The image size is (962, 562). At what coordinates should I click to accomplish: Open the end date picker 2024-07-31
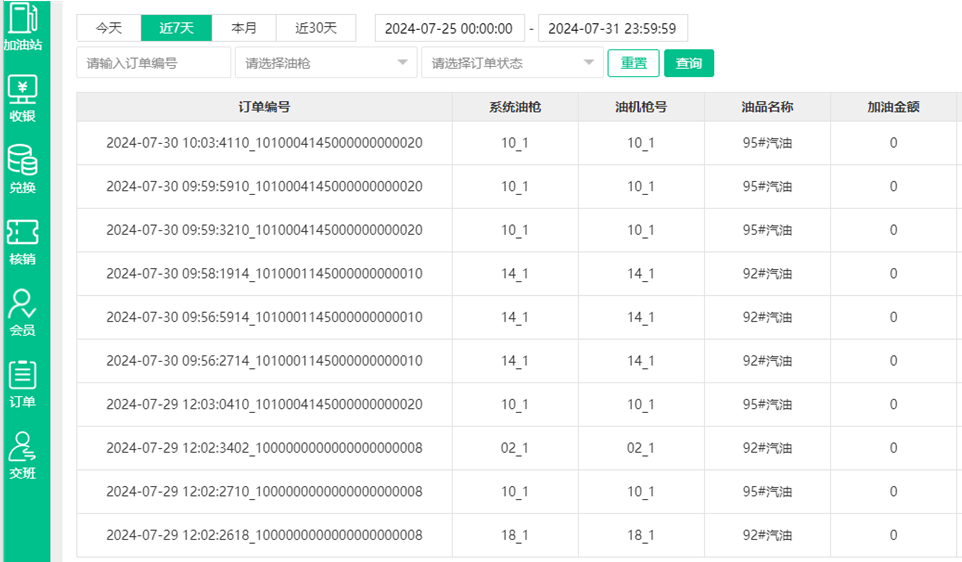tap(612, 28)
